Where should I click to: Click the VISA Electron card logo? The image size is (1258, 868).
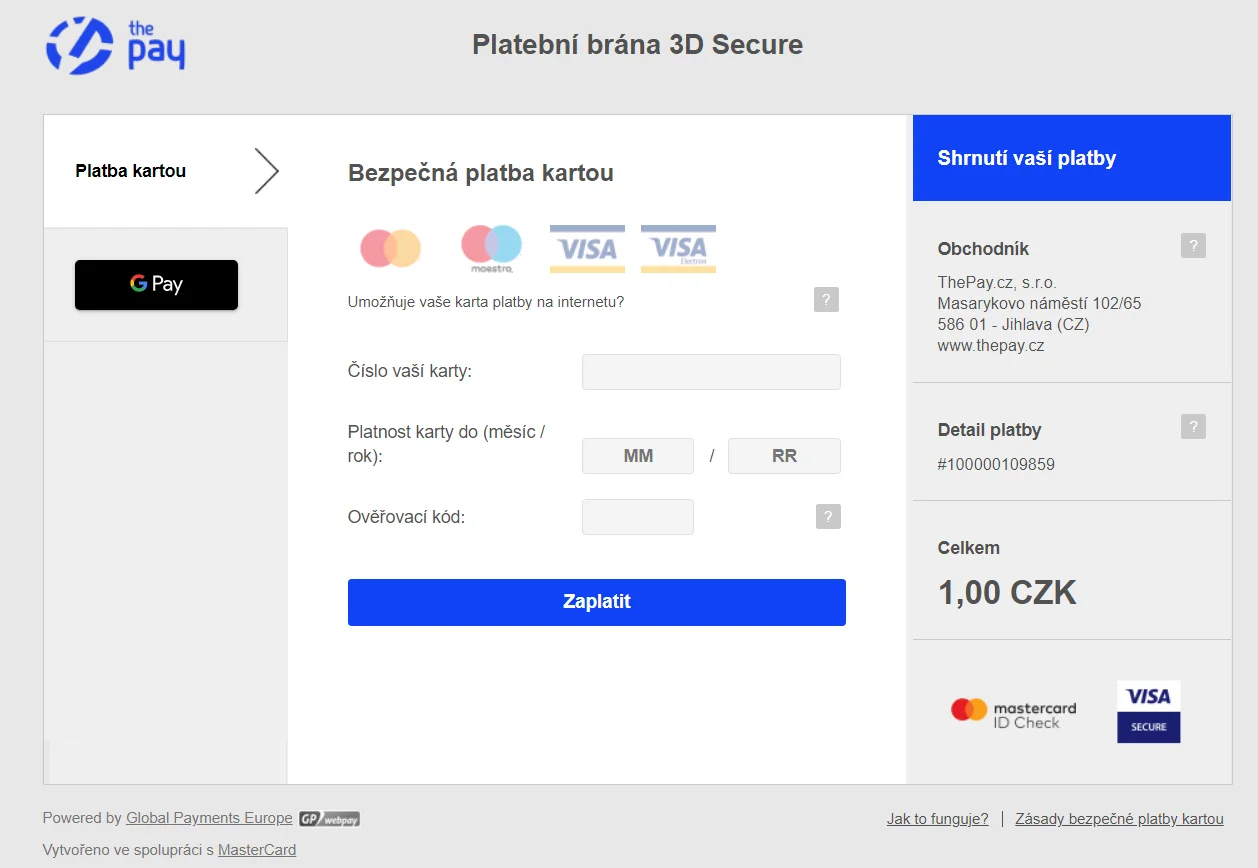coord(678,249)
